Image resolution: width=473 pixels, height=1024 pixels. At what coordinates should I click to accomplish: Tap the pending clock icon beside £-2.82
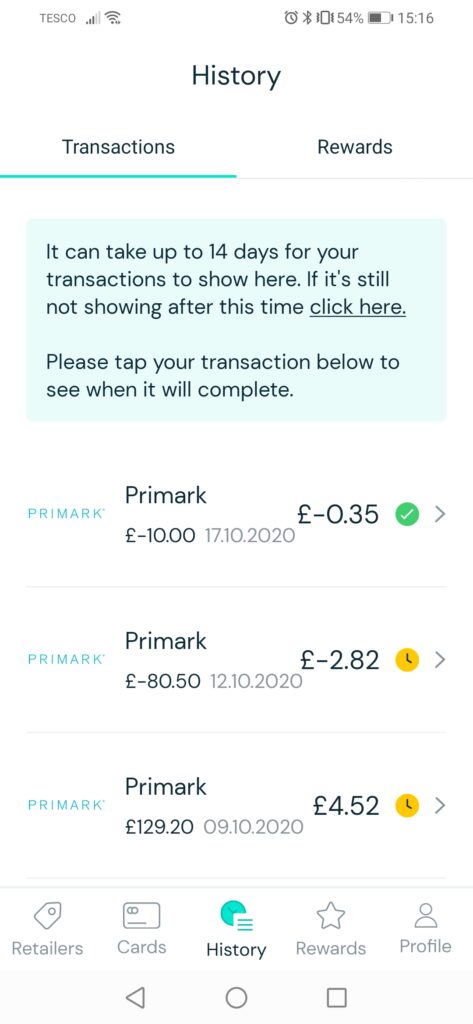[407, 660]
